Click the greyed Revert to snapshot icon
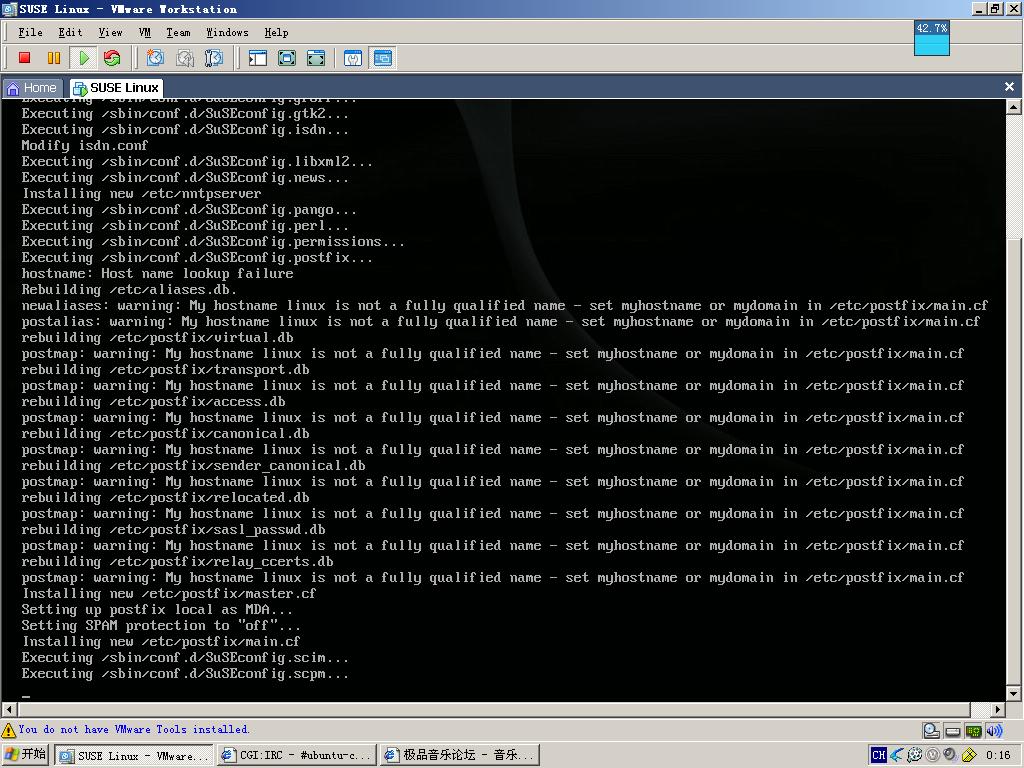Image resolution: width=1024 pixels, height=768 pixels. point(185,58)
